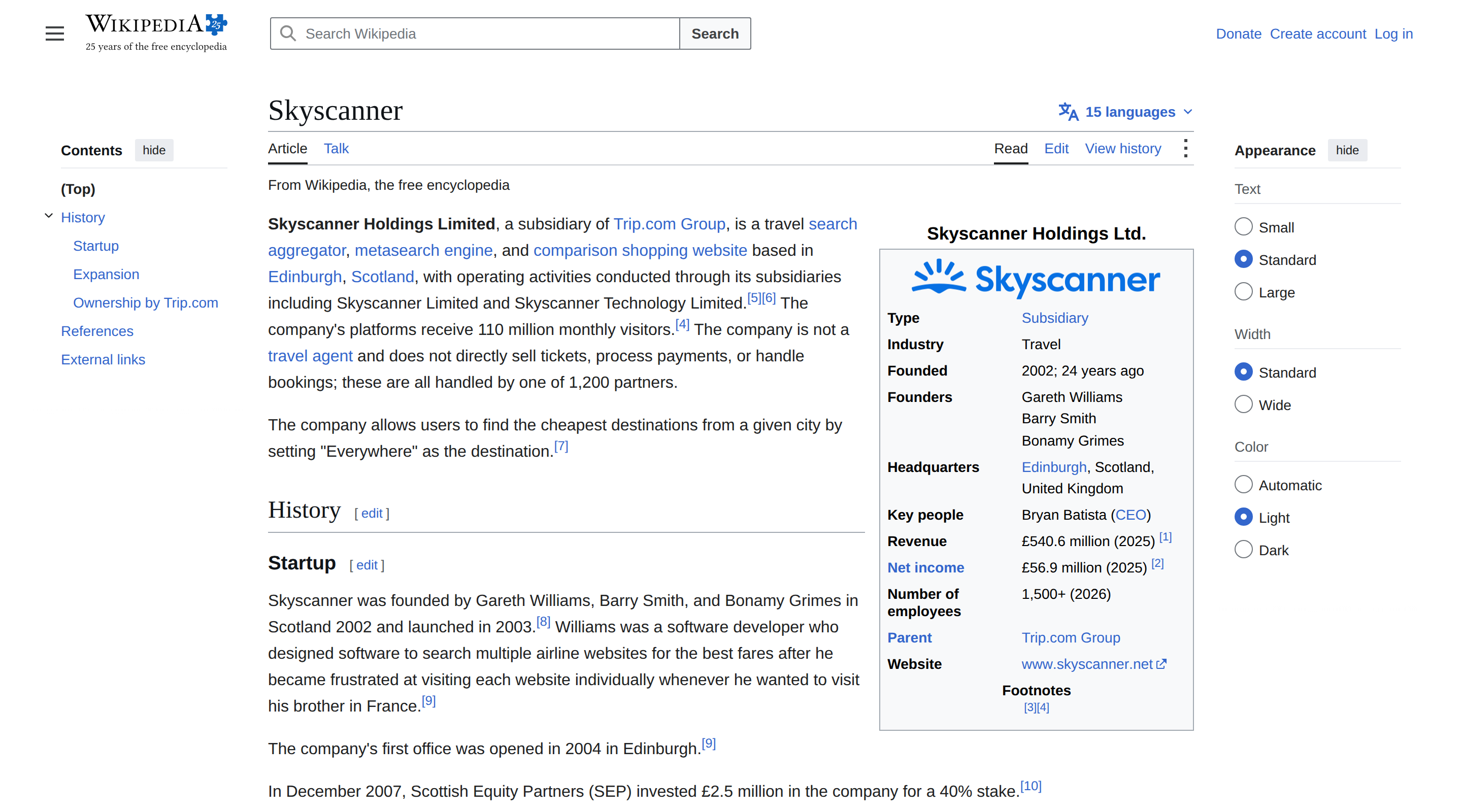Select Standard text size

click(x=1243, y=259)
